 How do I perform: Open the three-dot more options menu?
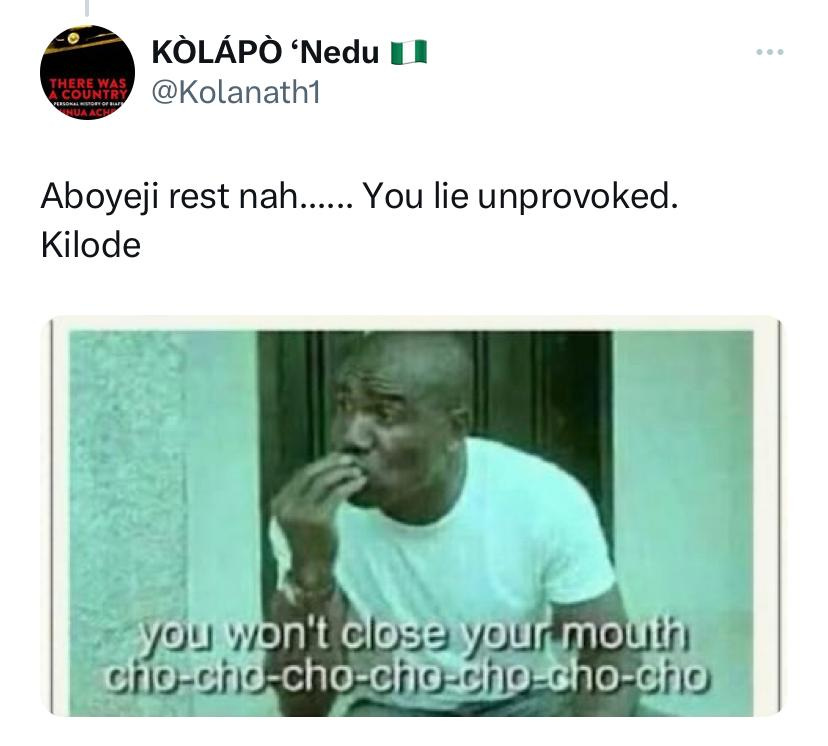coord(769,52)
